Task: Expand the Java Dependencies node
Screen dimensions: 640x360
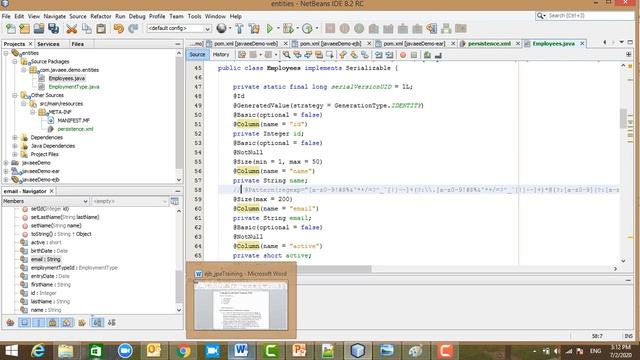Action: click(x=15, y=146)
